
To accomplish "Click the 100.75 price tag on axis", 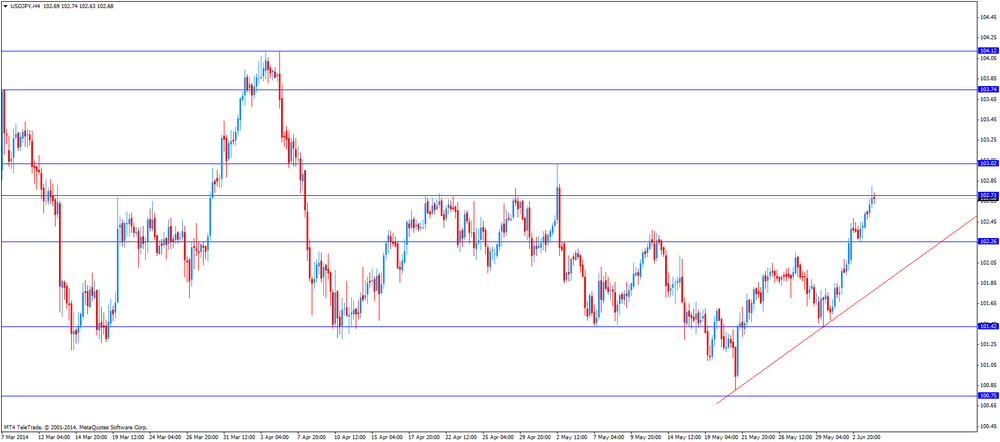I will pos(987,395).
